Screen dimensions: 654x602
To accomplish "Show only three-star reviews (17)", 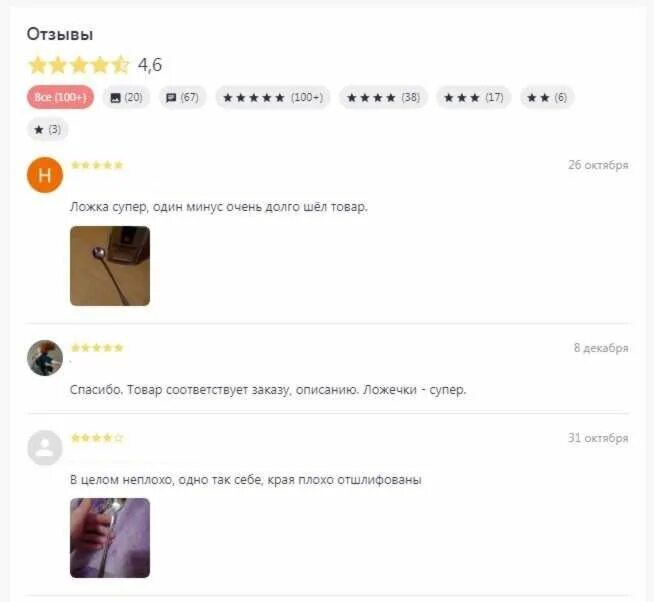I will (473, 97).
